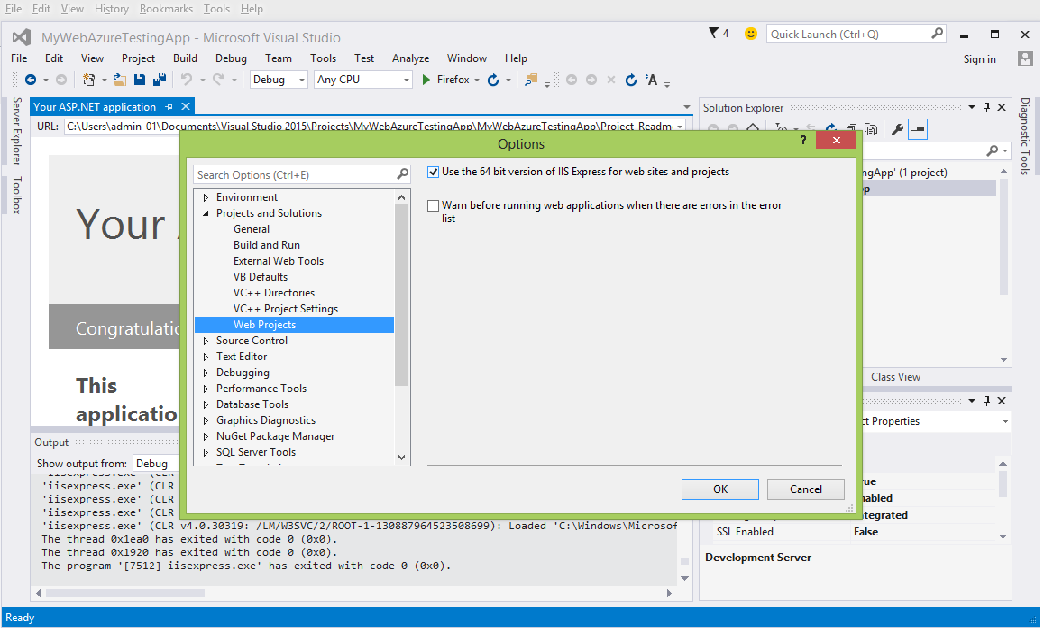Open the Build menu

click(185, 58)
